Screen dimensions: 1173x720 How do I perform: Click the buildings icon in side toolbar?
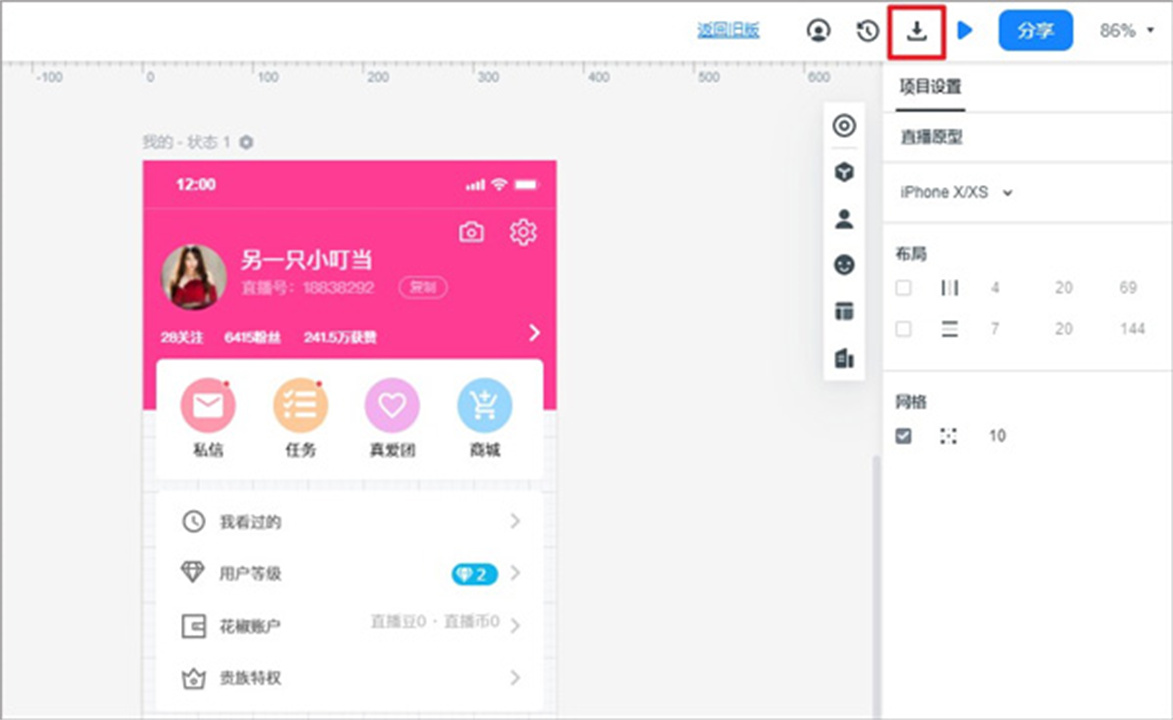tap(844, 358)
